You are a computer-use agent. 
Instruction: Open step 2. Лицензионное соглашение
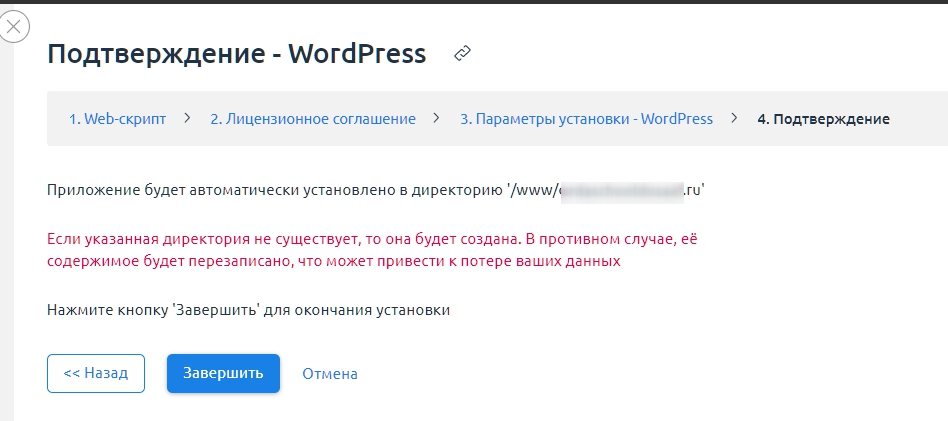tap(313, 119)
